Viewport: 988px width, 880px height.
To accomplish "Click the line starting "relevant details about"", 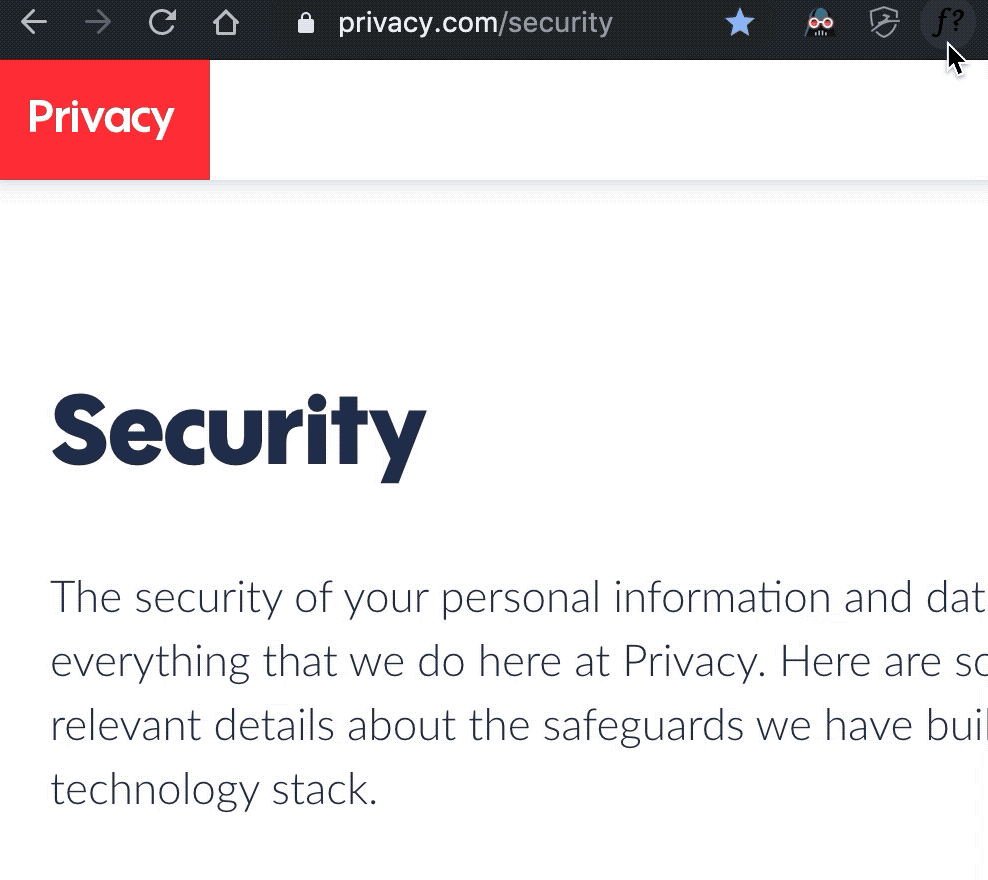I will 519,726.
